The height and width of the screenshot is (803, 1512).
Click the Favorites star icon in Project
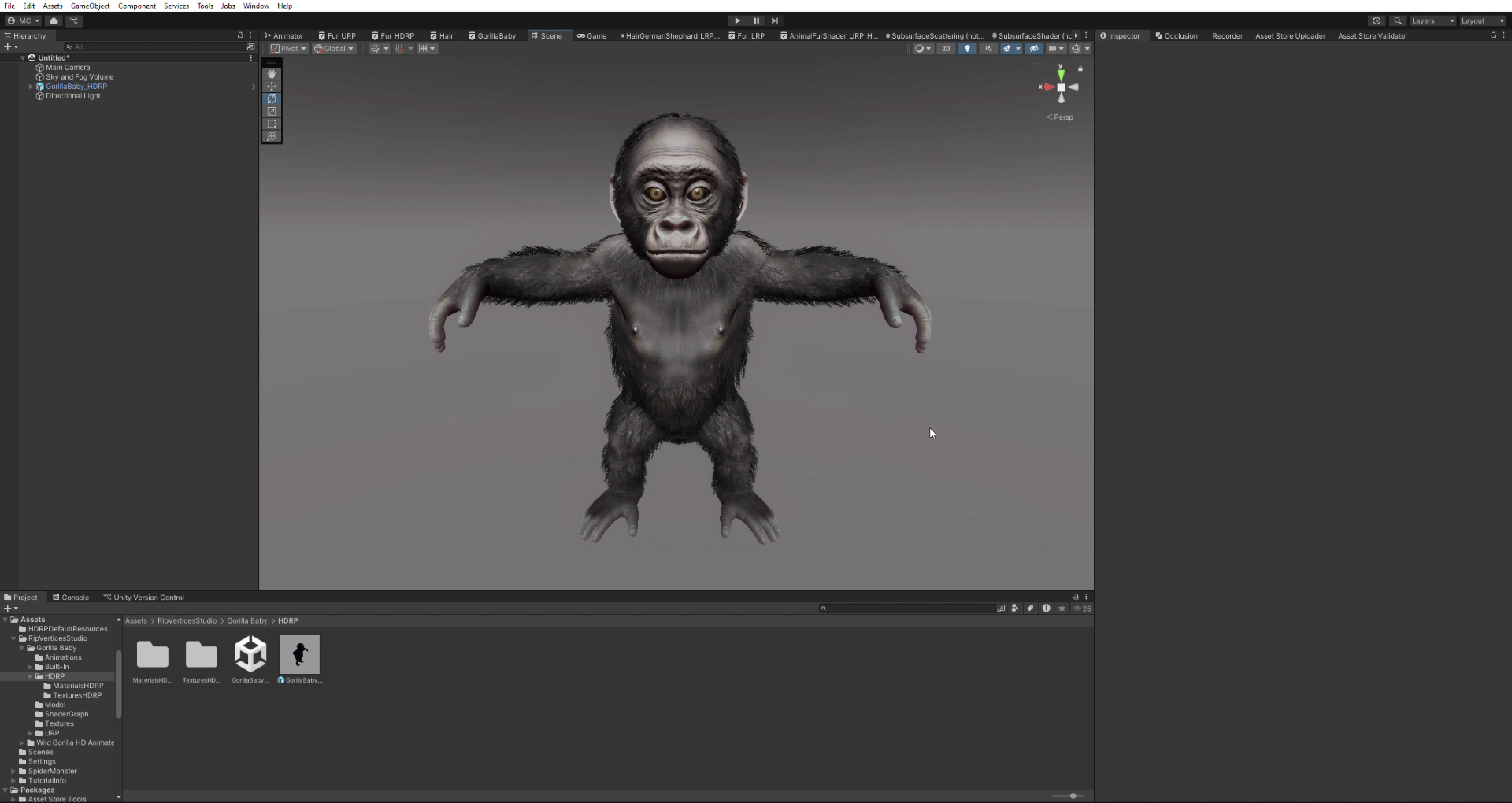pos(1062,609)
